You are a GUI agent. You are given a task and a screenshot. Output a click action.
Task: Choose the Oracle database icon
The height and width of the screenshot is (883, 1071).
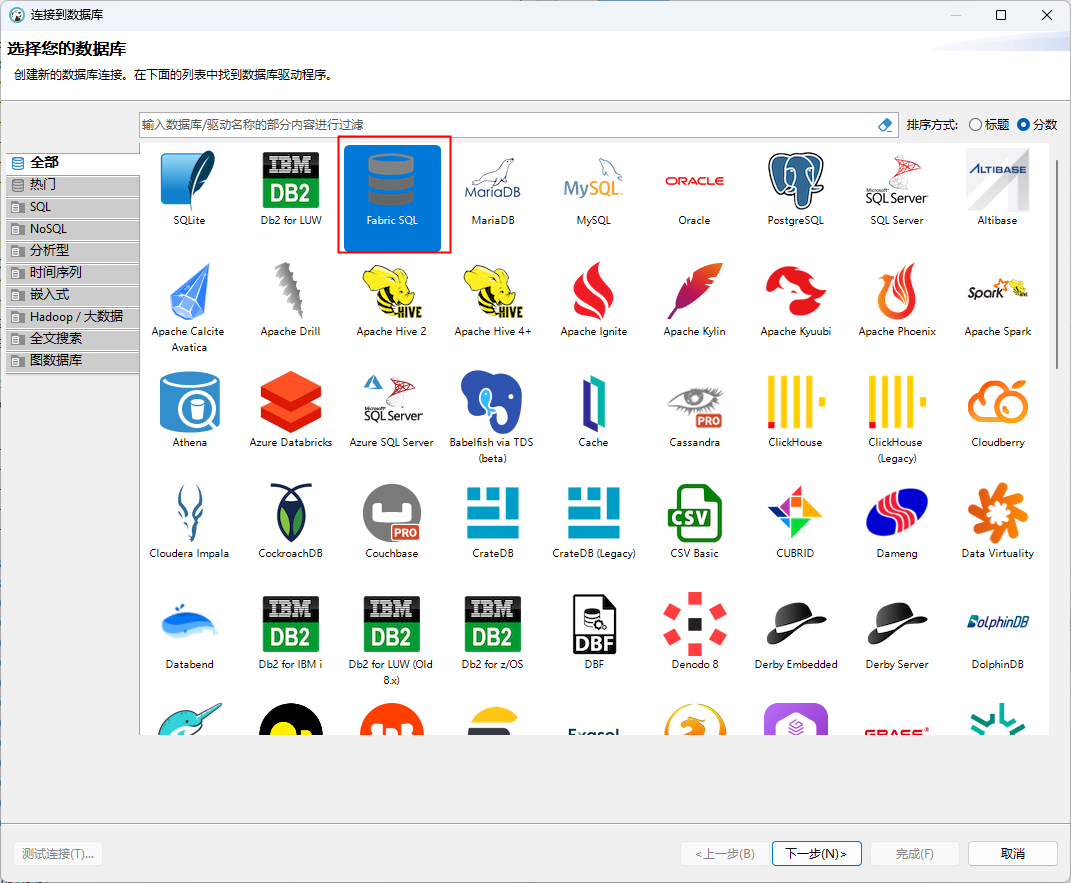694,180
